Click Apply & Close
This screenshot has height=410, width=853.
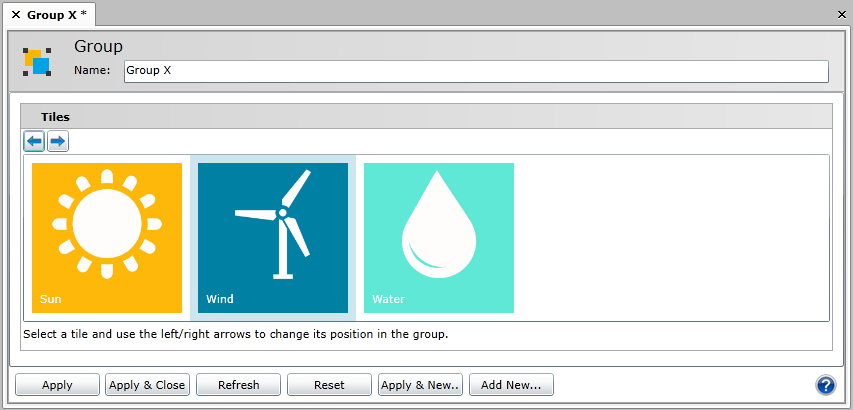pyautogui.click(x=147, y=385)
